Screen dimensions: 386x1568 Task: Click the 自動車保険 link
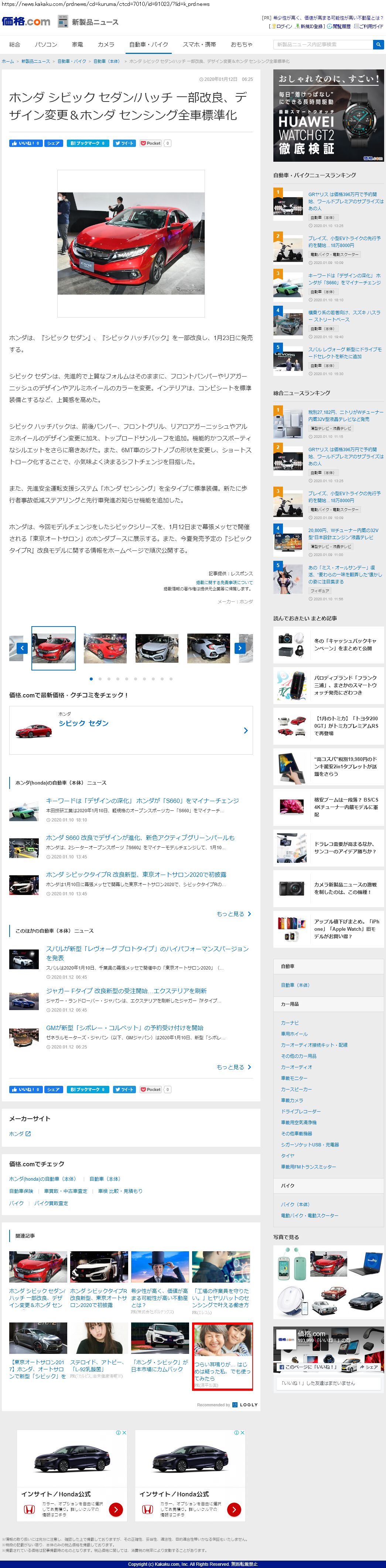click(x=21, y=1191)
